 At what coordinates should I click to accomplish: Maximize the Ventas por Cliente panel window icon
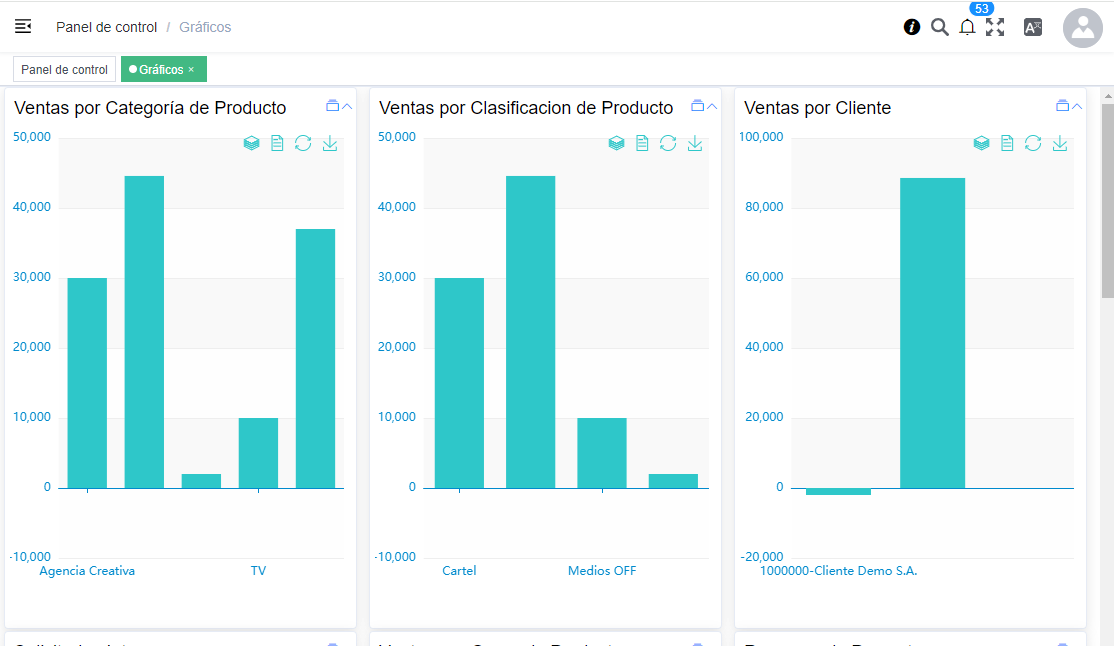1062,106
